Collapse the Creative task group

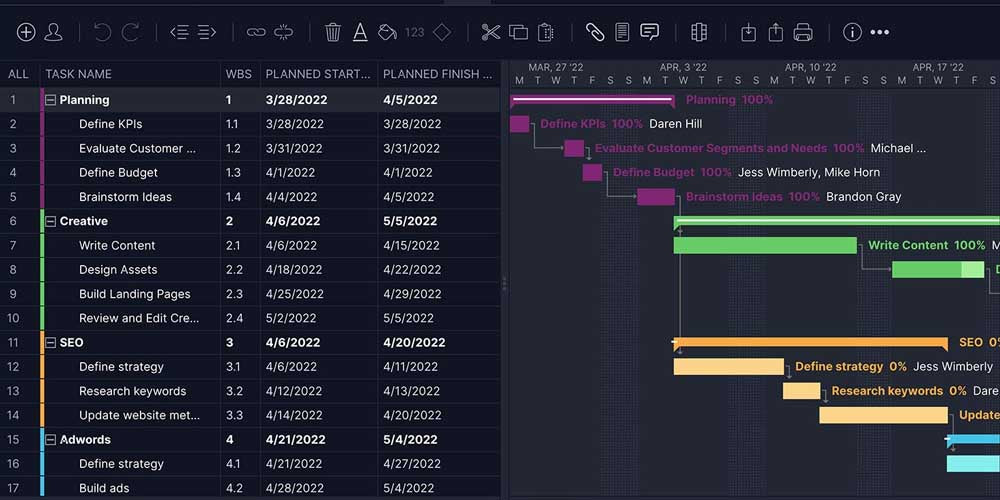[50, 221]
